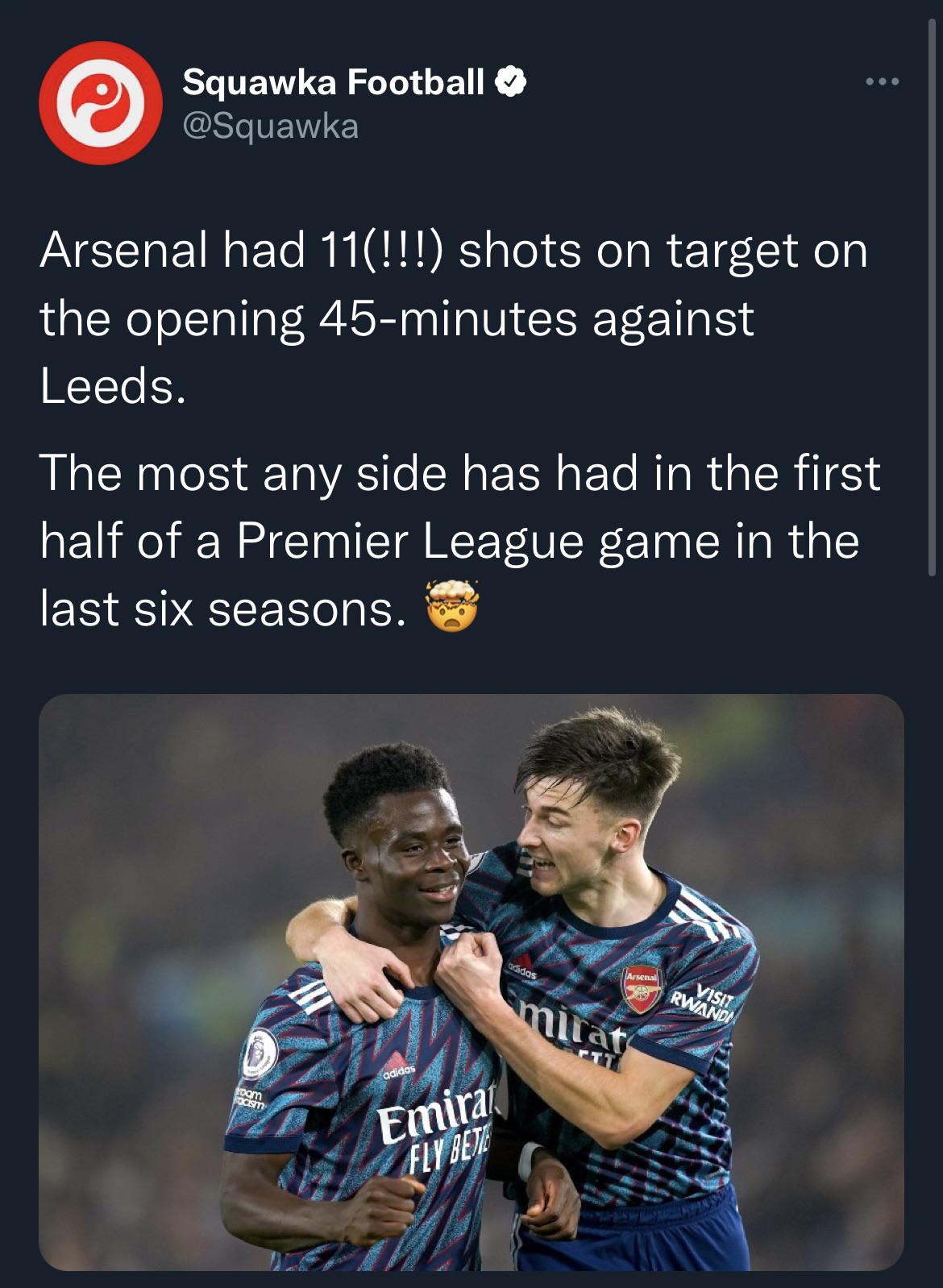
Task: Click the Squawka Football display name
Action: click(330, 81)
